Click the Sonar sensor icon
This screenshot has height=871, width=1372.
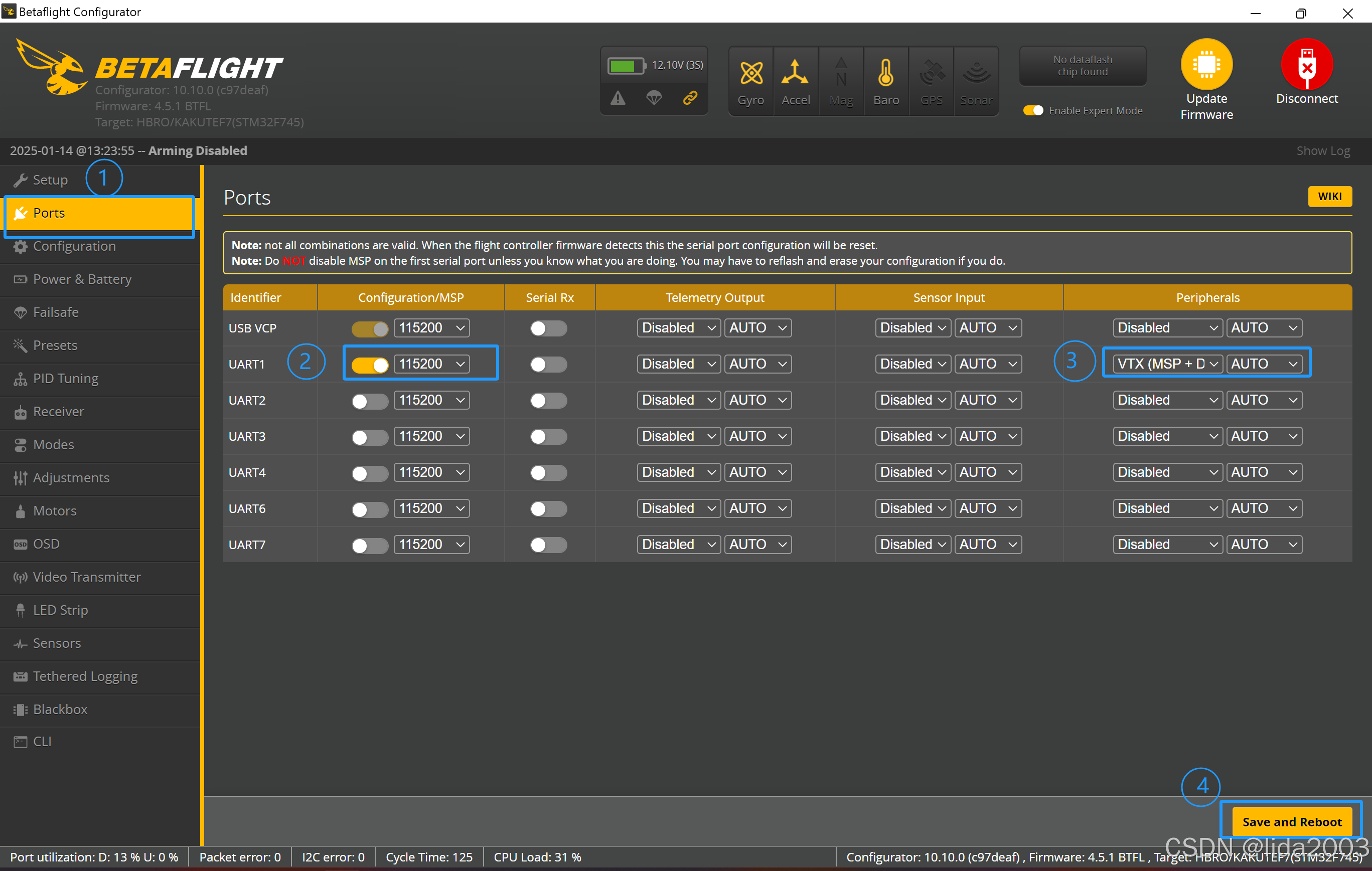pos(977,72)
